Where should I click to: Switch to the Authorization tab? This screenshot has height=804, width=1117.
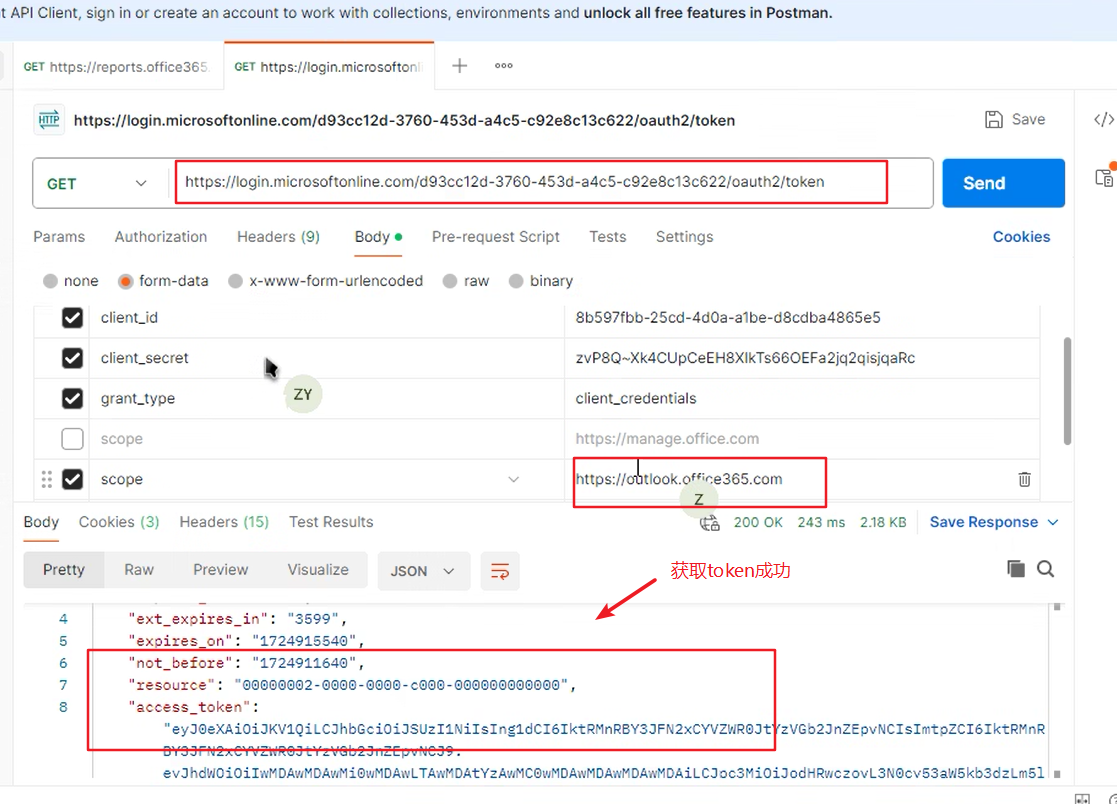[160, 237]
